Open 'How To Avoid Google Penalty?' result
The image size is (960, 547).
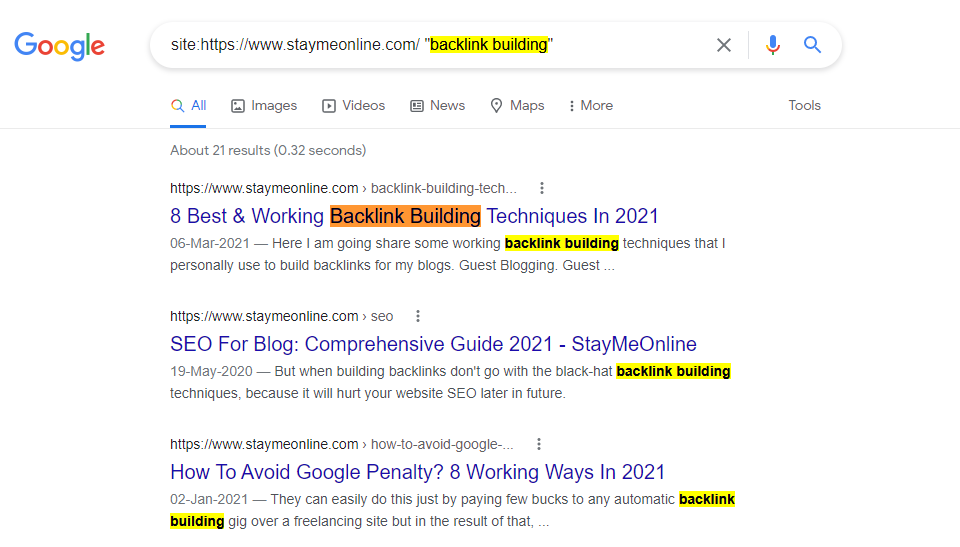point(417,472)
